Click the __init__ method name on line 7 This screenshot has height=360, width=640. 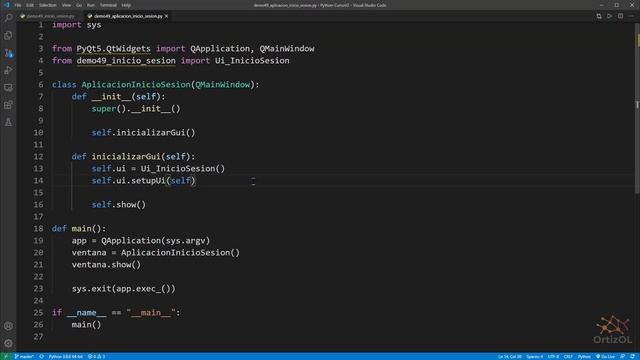point(111,97)
